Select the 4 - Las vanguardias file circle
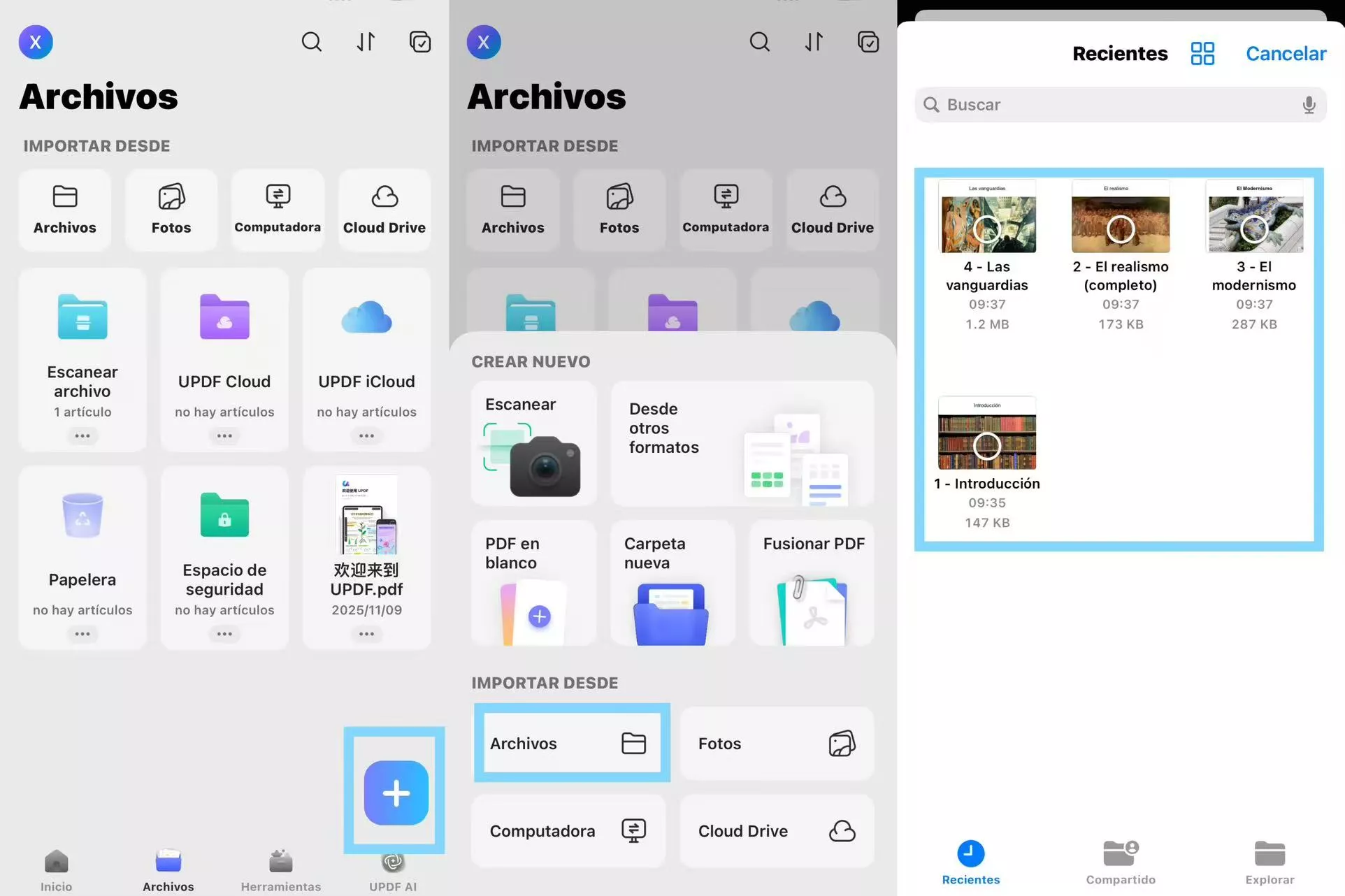 click(x=987, y=229)
